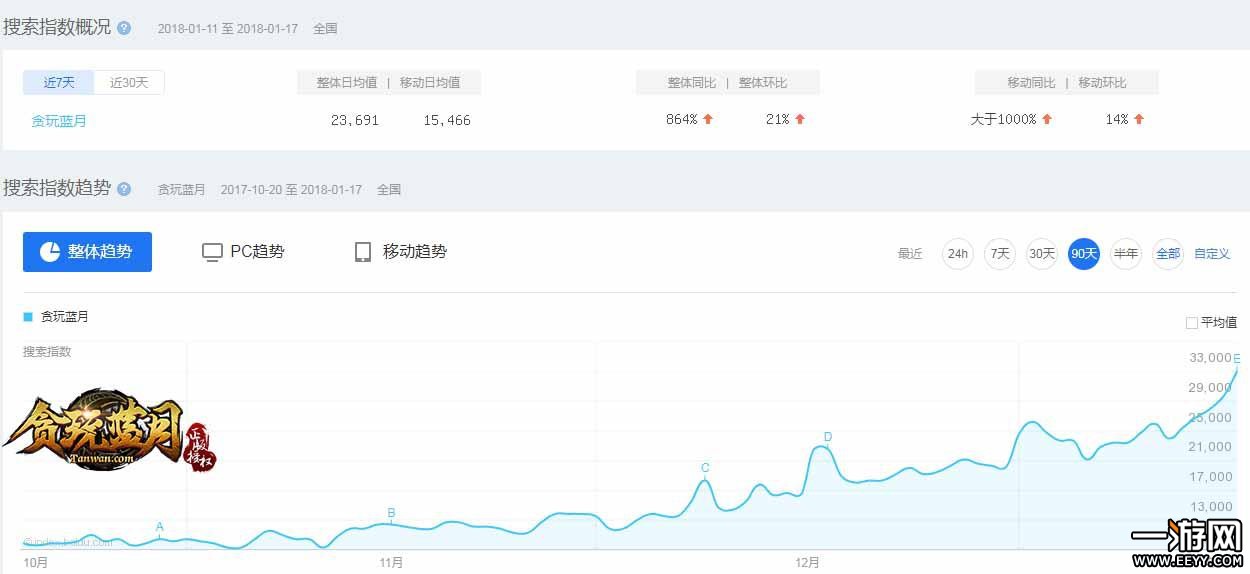Image resolution: width=1250 pixels, height=574 pixels.
Task: Click help icon beside 搜索指数概况
Action: (124, 28)
